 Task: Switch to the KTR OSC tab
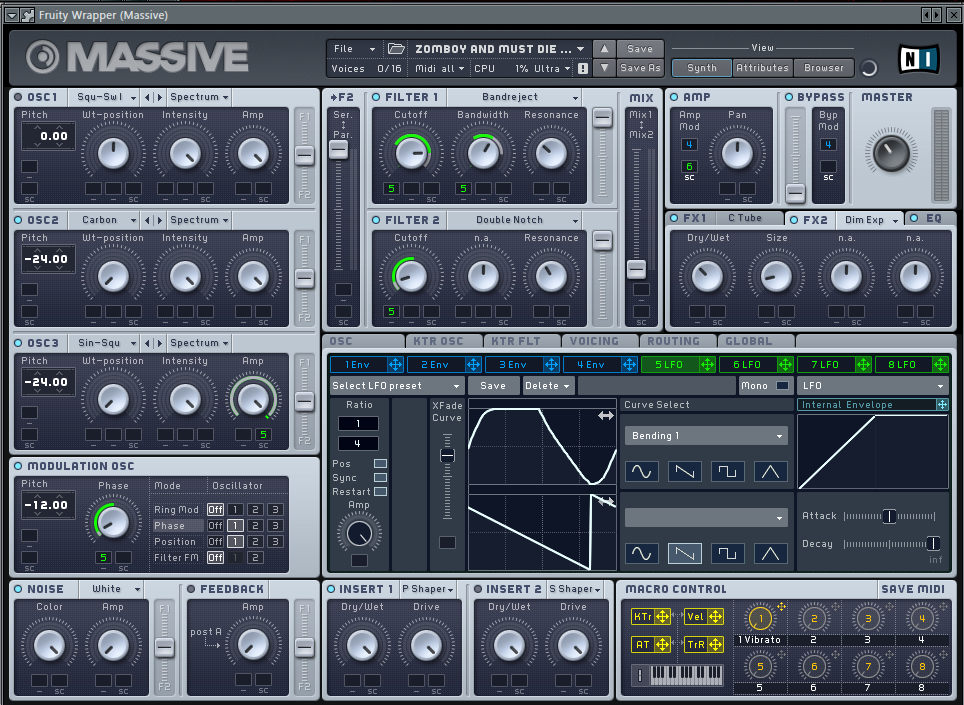(446, 341)
